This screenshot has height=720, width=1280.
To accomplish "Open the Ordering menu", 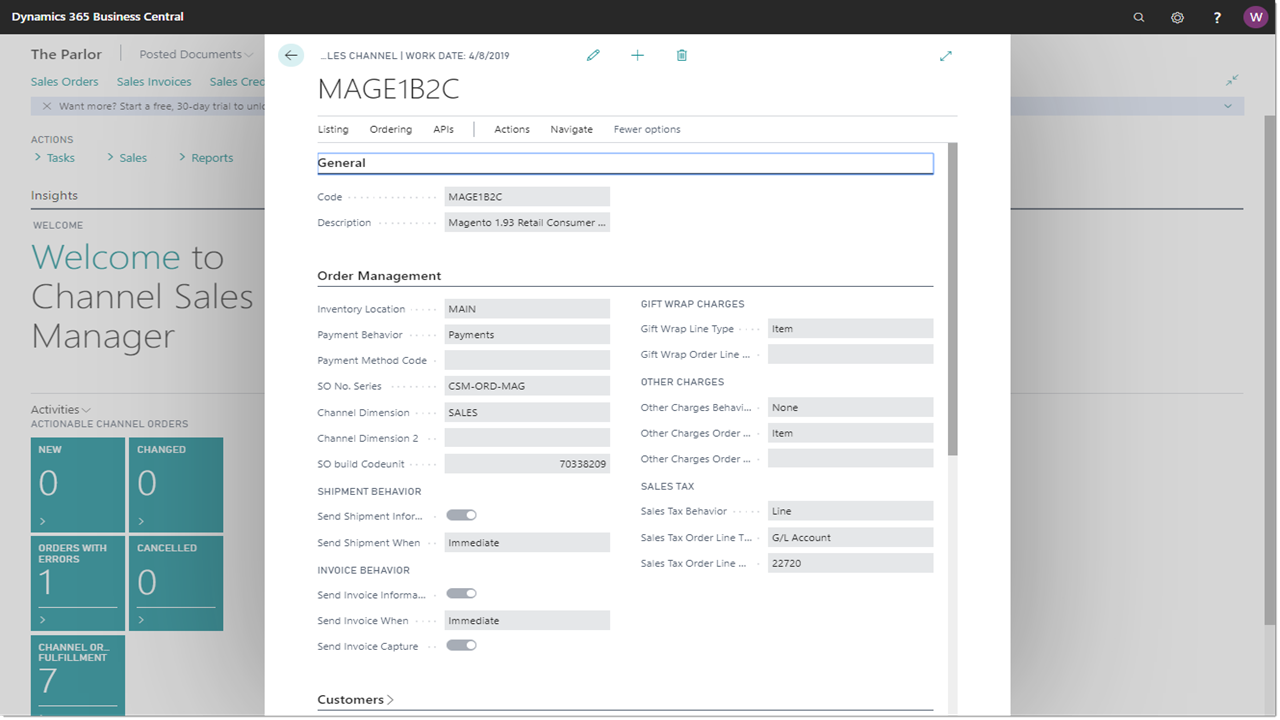I will pos(390,129).
